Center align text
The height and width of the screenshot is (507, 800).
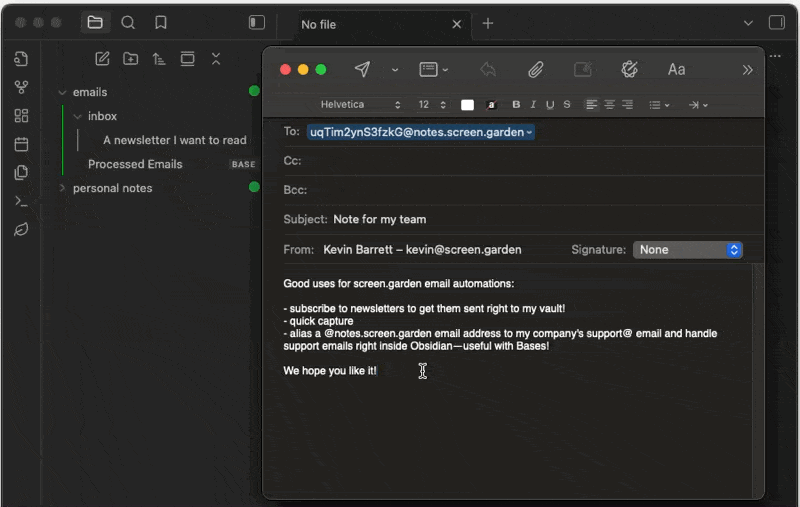[x=609, y=105]
